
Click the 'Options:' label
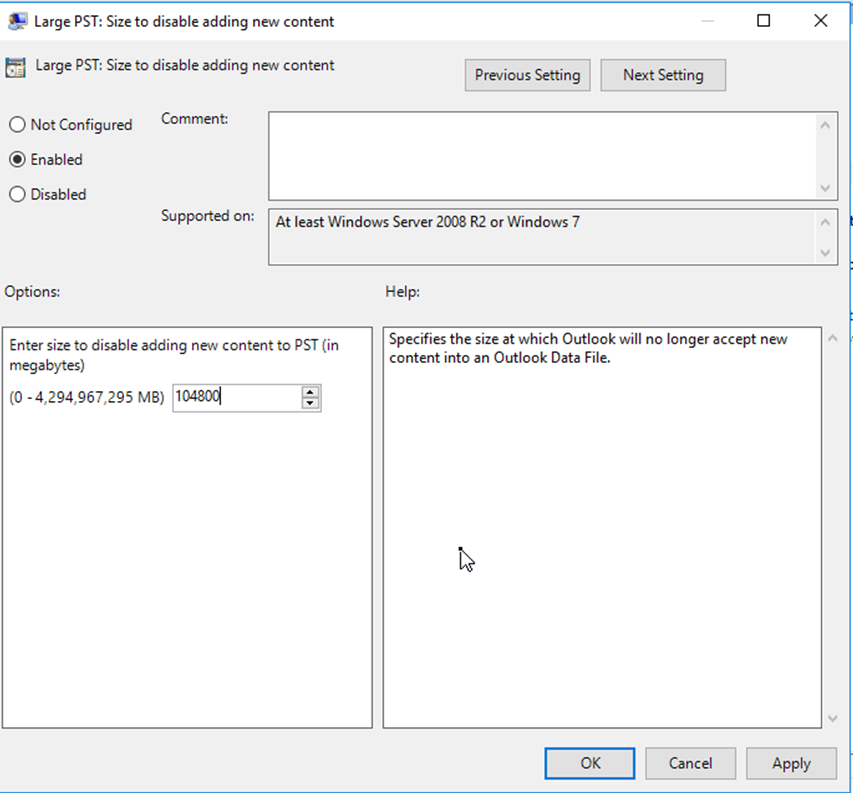(x=32, y=292)
